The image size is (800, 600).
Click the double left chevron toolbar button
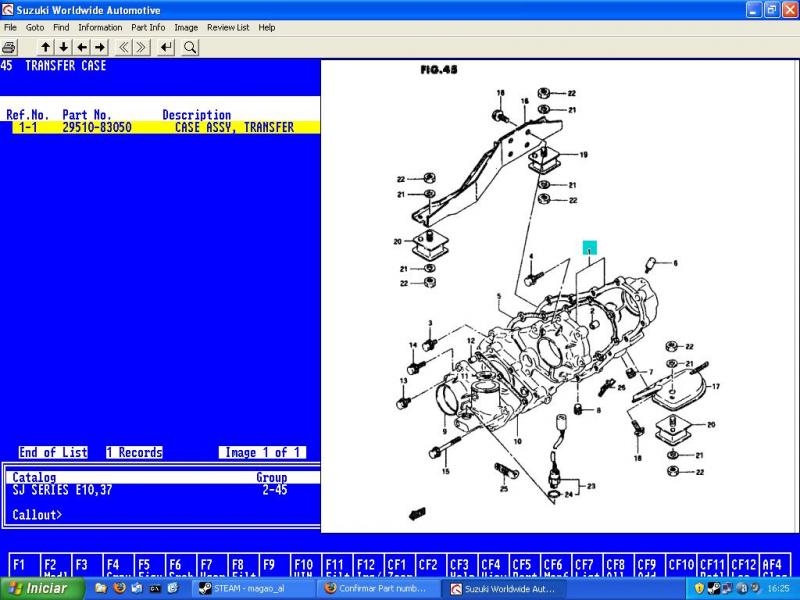(123, 47)
